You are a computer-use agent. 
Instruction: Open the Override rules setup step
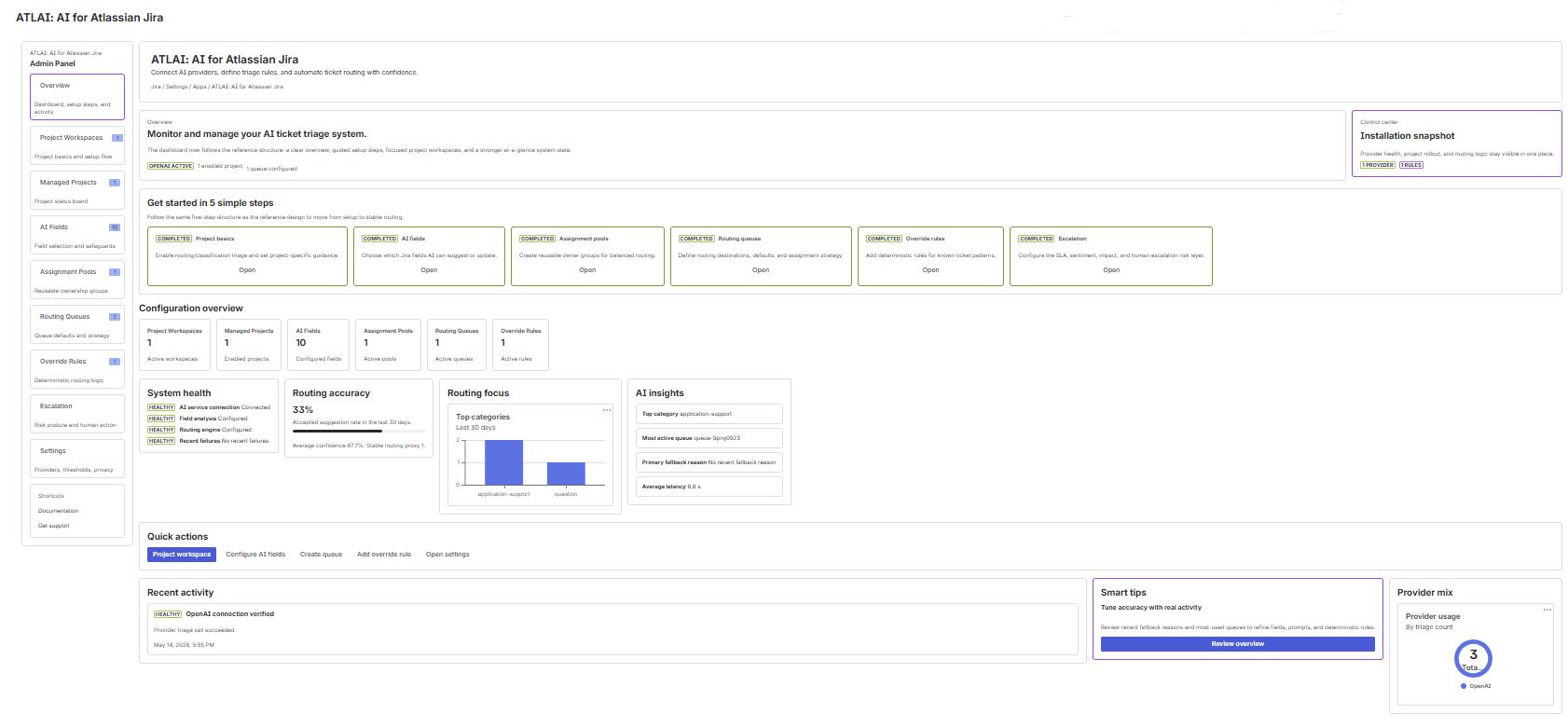pyautogui.click(x=930, y=270)
